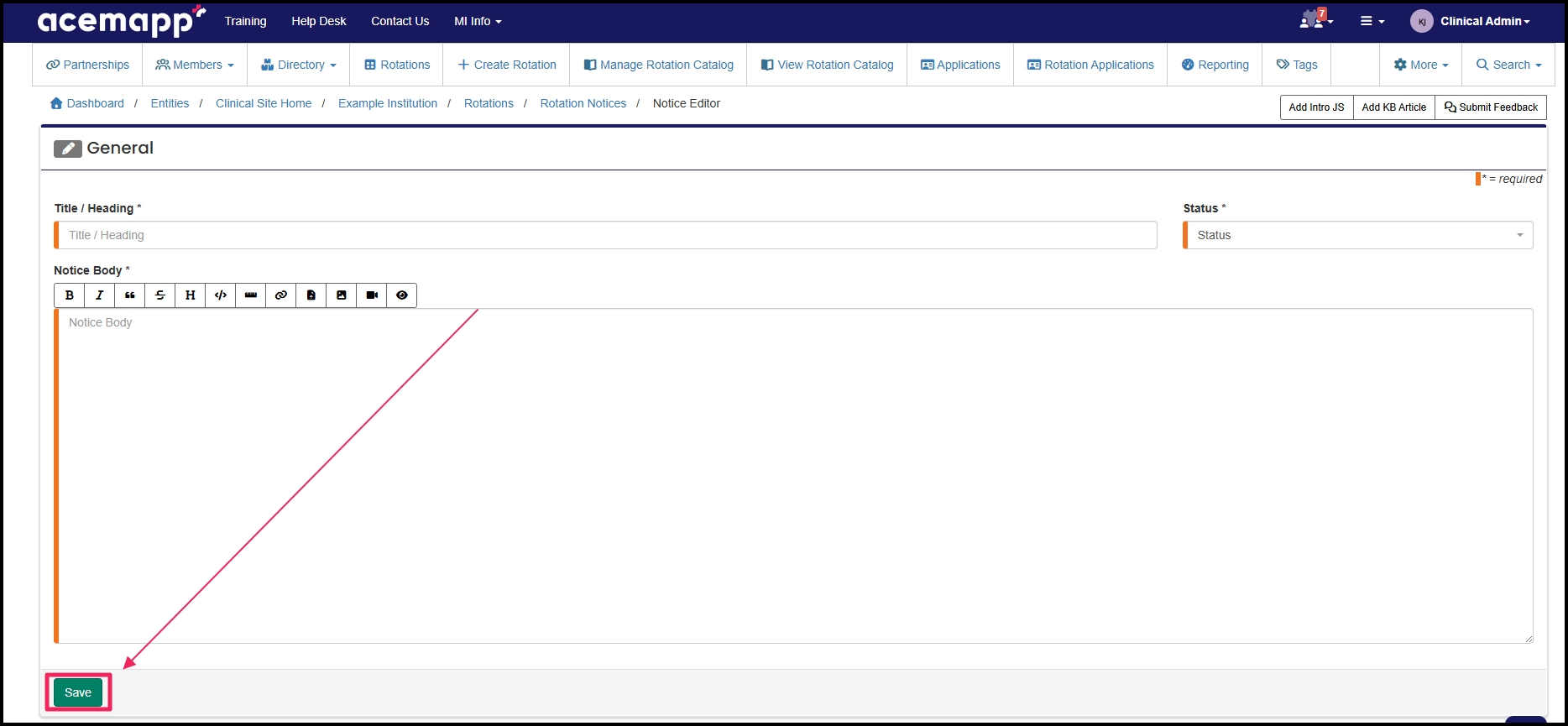Viewport: 1568px width, 726px height.
Task: Insert a blockquote using the quote icon
Action: tap(130, 295)
